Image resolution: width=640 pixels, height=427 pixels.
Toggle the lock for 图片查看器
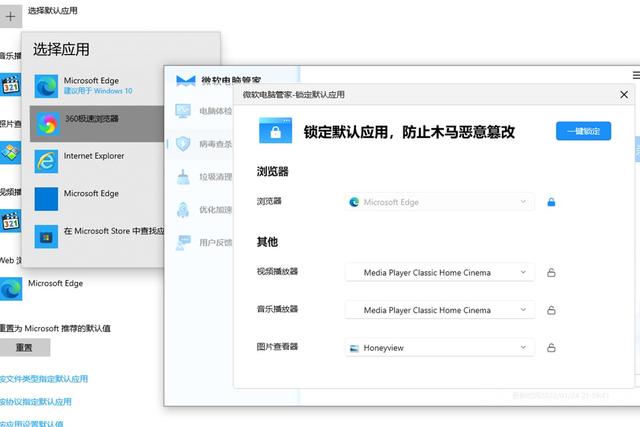(x=551, y=348)
